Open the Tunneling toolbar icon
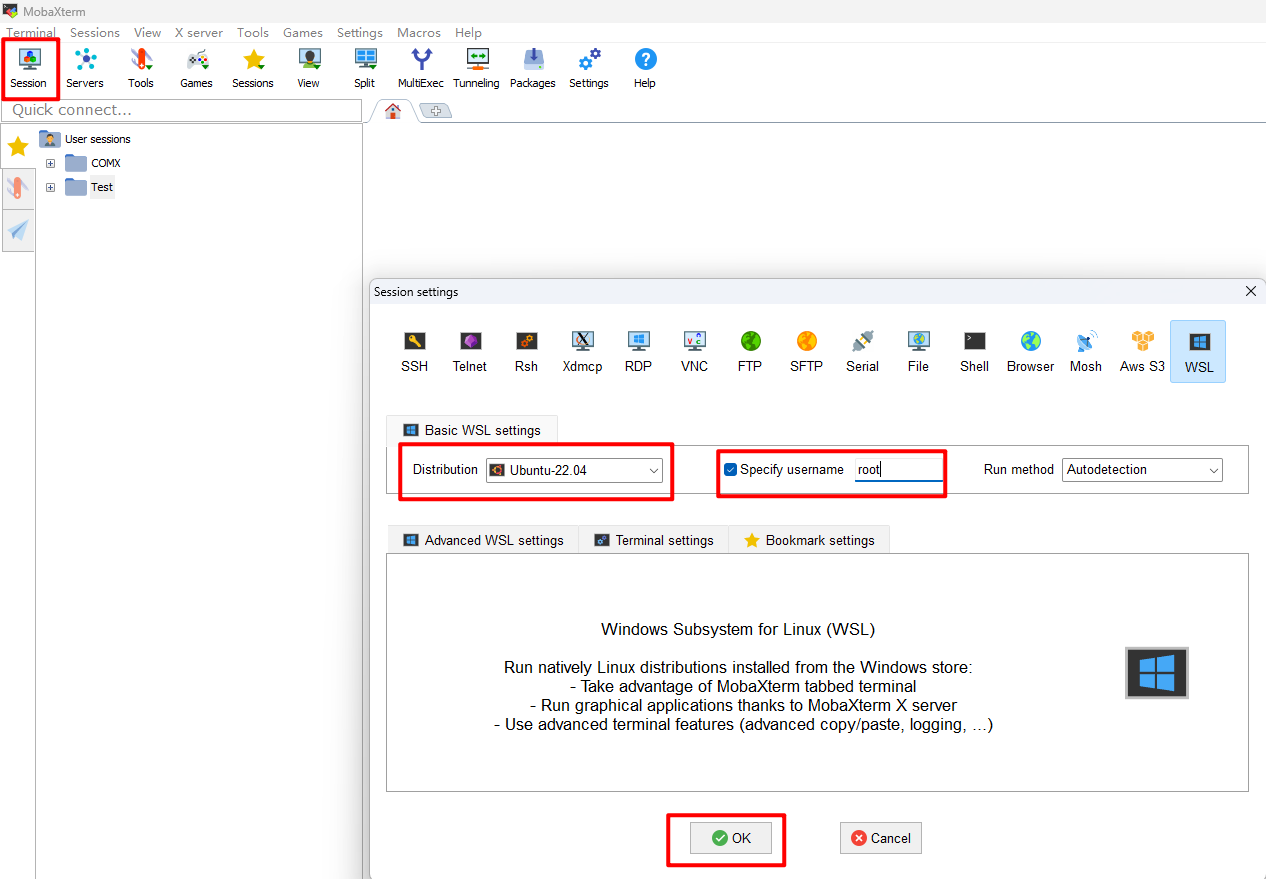1266x879 pixels. 477,68
